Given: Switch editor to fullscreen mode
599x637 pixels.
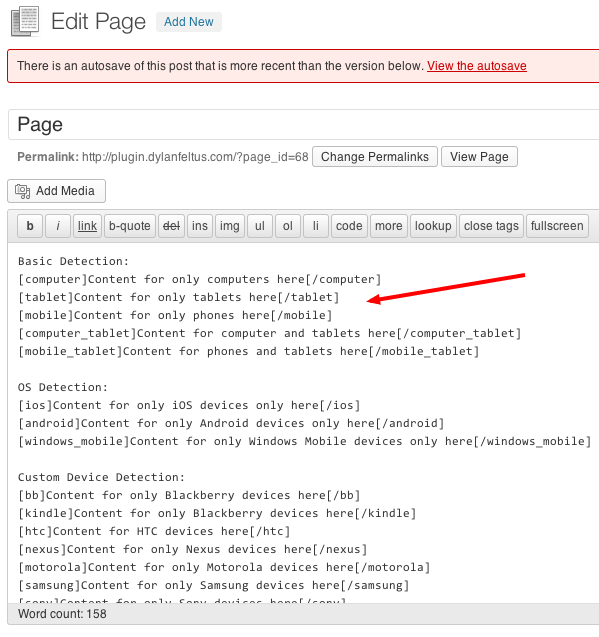Looking at the screenshot, I should click(x=557, y=226).
